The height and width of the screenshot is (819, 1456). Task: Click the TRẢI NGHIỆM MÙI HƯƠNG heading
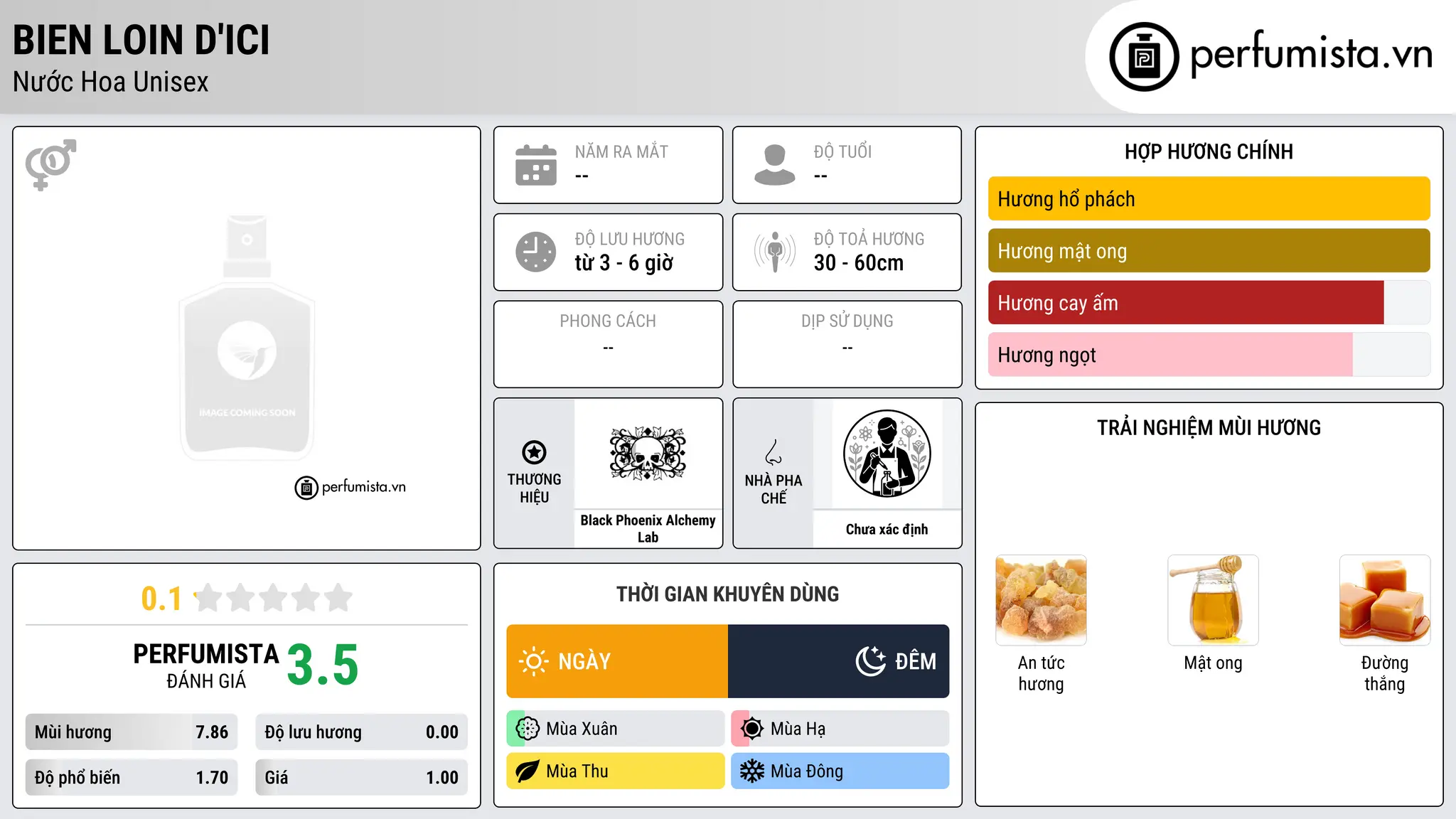click(1209, 428)
